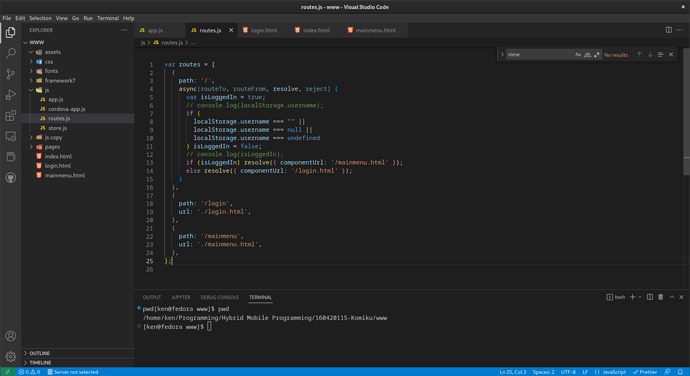Open Run and Debug view
Viewport: 690px width, 376px height.
[x=11, y=95]
